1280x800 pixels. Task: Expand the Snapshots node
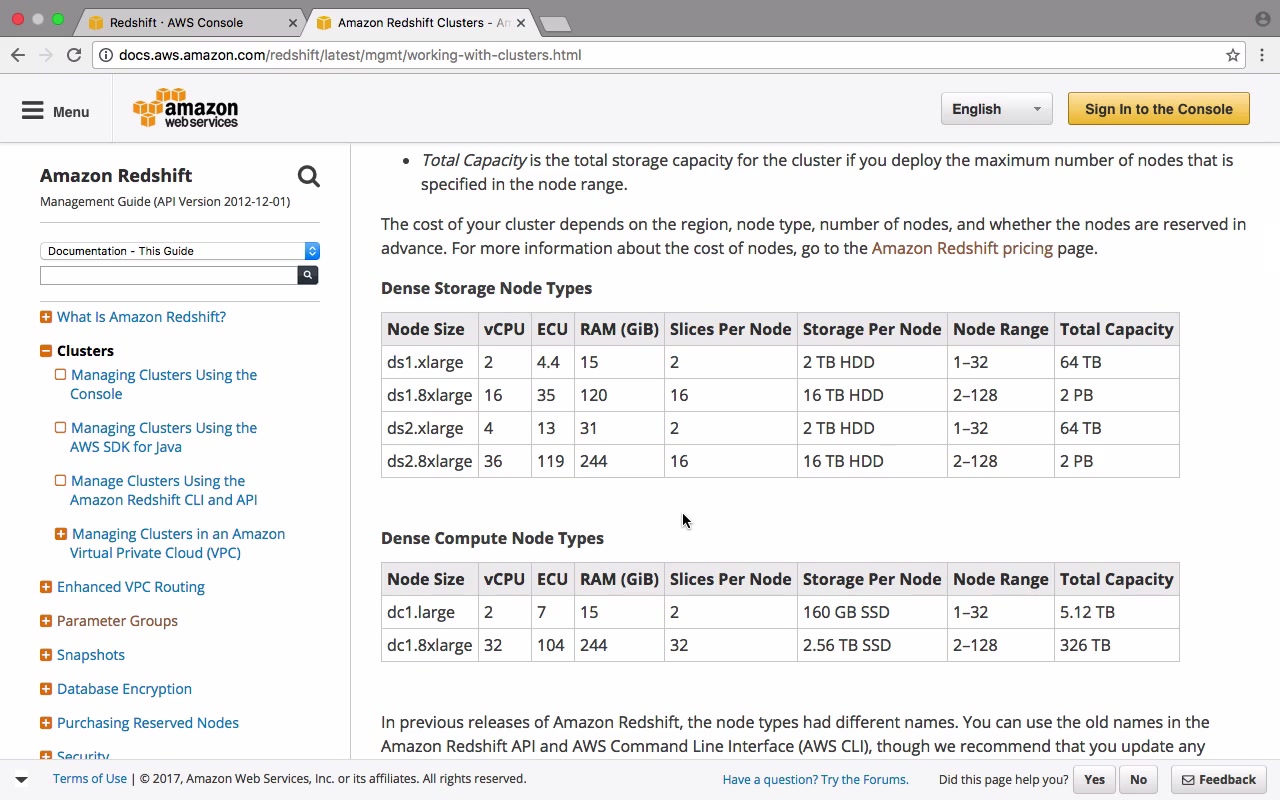46,655
